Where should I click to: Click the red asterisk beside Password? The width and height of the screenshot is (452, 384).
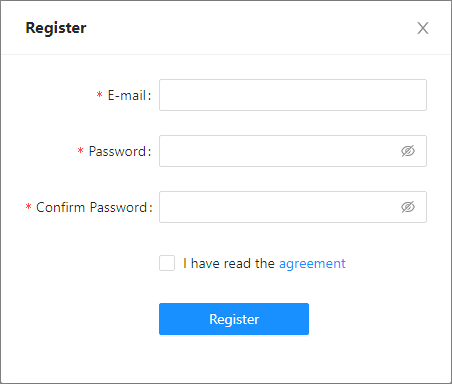(x=80, y=151)
